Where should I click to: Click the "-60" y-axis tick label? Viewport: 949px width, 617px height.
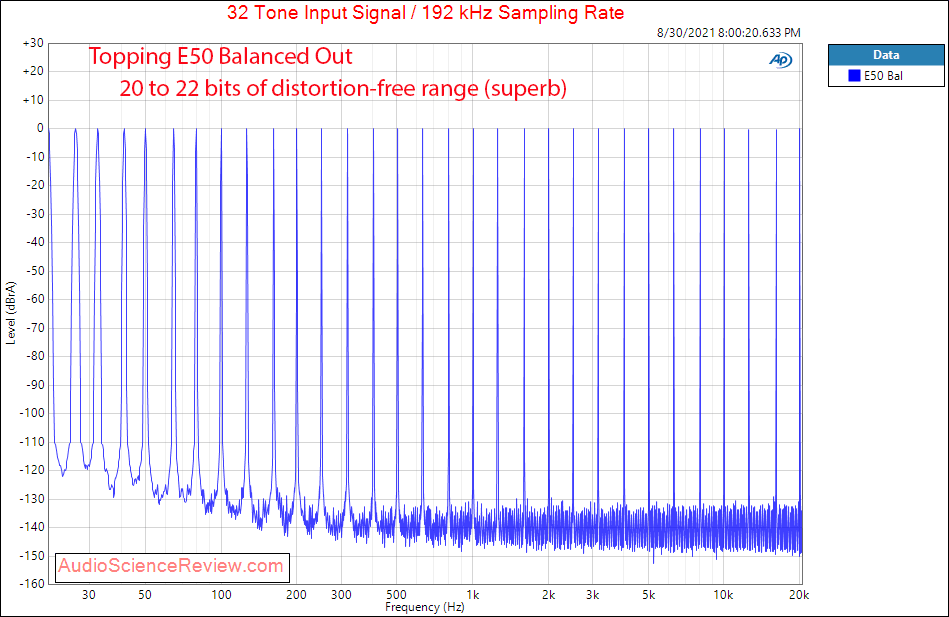click(x=34, y=299)
